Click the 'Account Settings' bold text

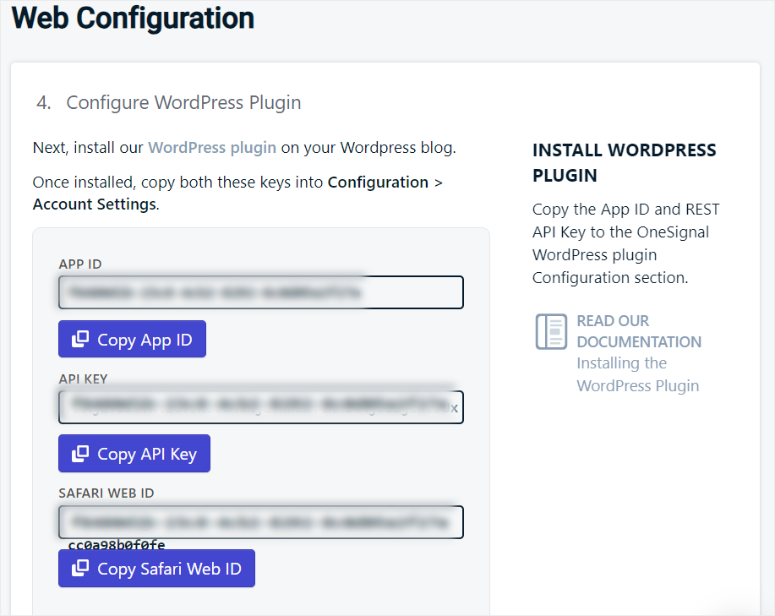pos(94,204)
